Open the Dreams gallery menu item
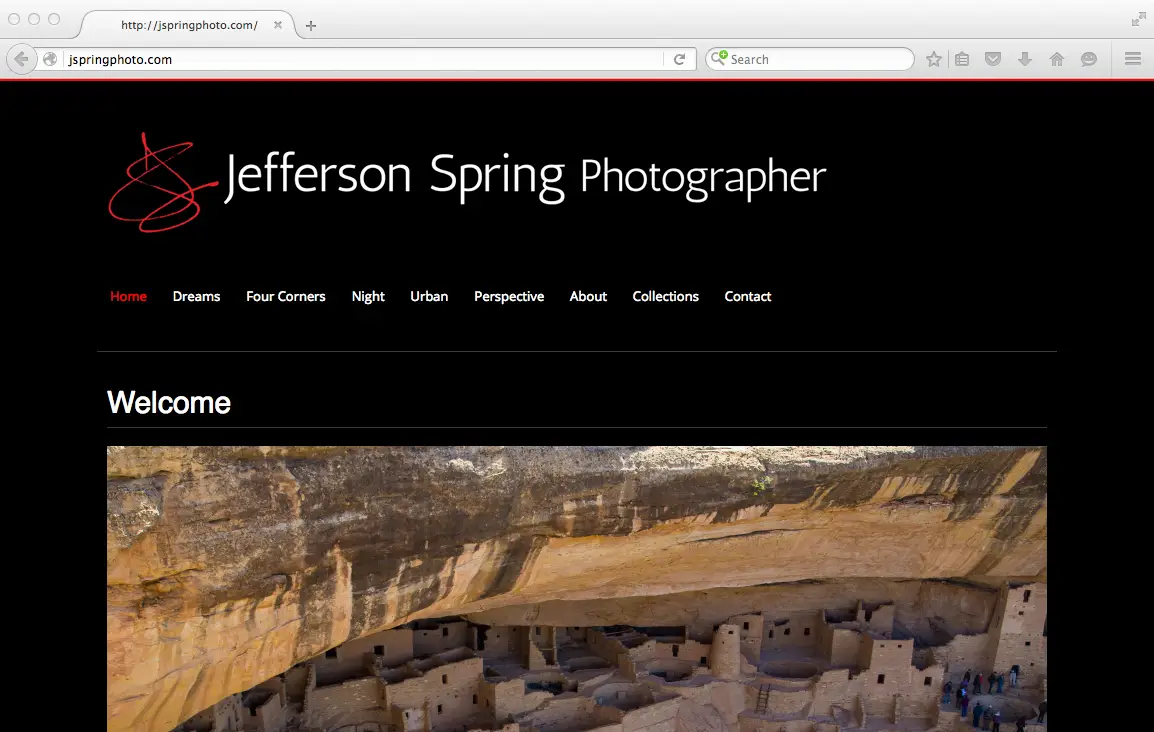1154x732 pixels. coord(196,297)
